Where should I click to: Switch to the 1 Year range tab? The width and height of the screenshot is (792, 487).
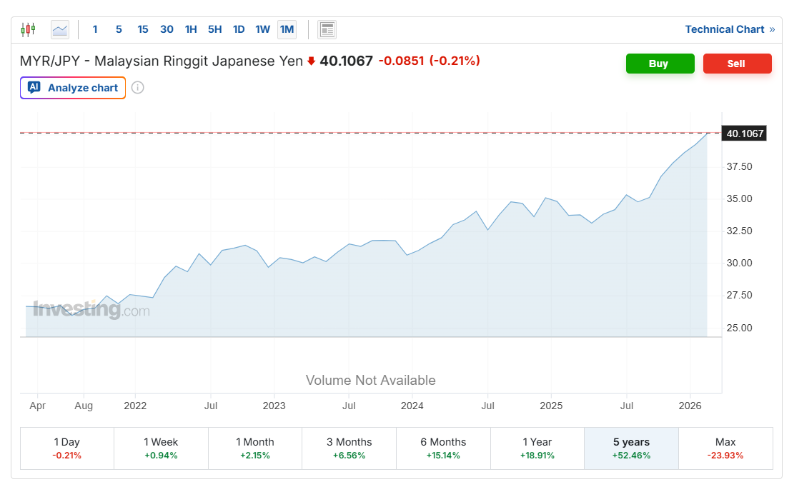click(x=537, y=448)
